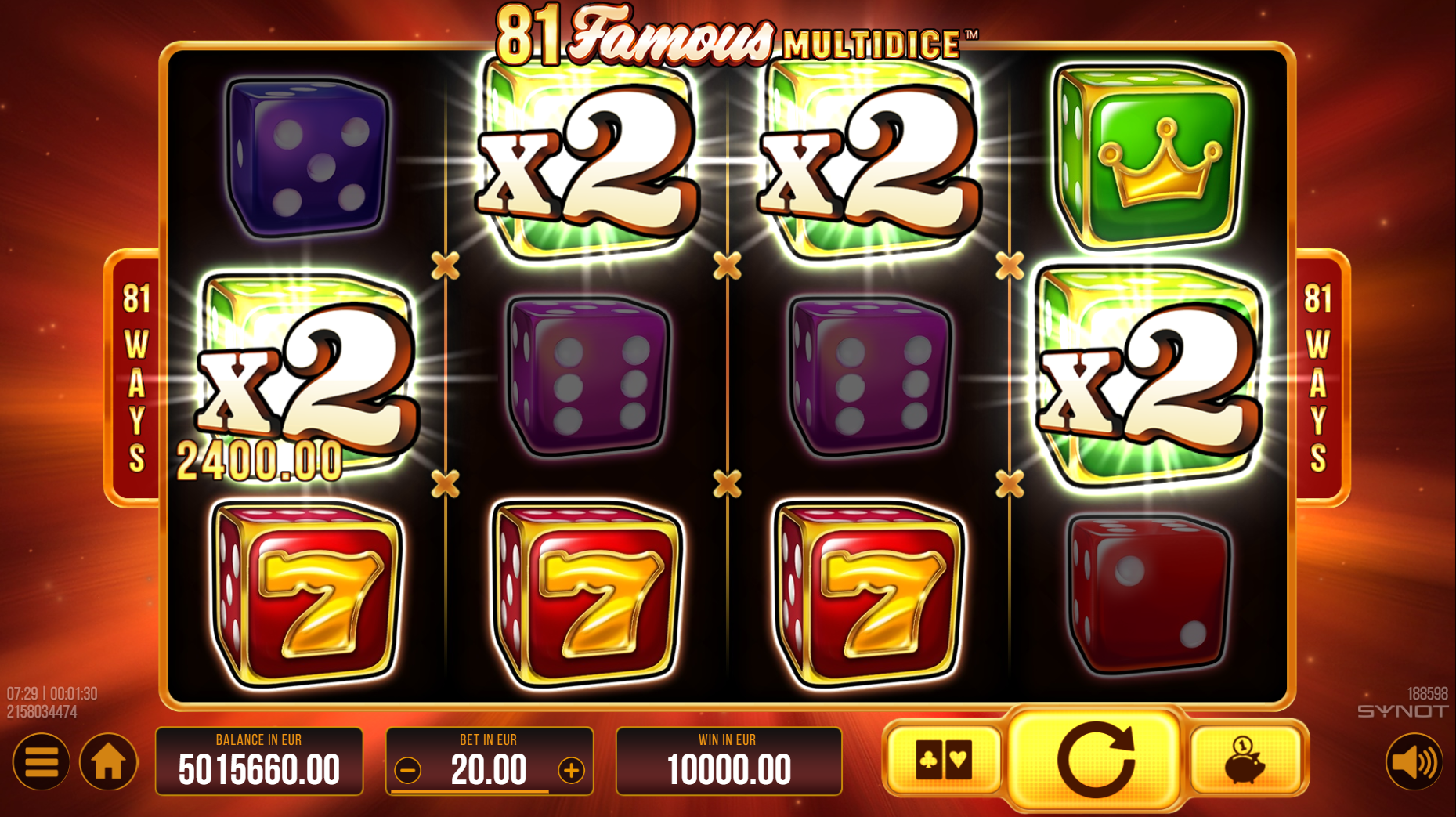The width and height of the screenshot is (1456, 817).
Task: Open the hamburger menu
Action: (x=41, y=761)
